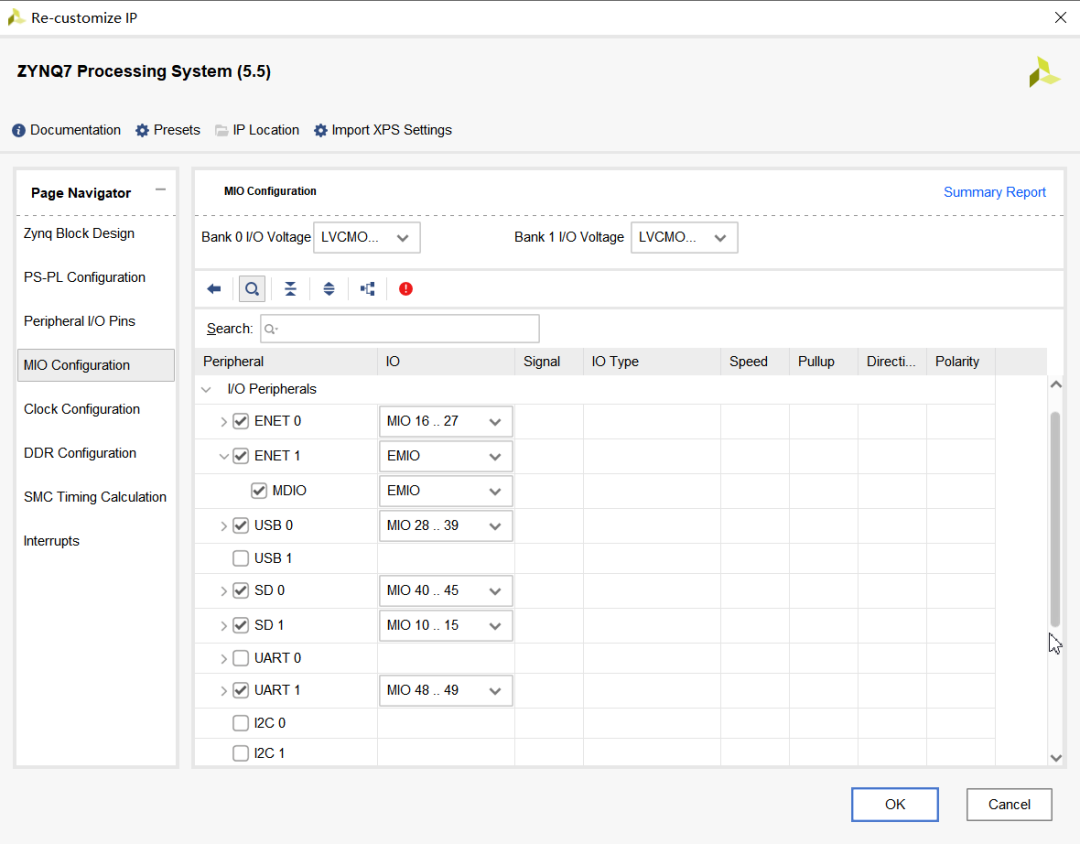Viewport: 1080px width, 844px height.
Task: Open USB 0 IO dropdown showing MIO 28 .. 39
Action: coord(446,526)
